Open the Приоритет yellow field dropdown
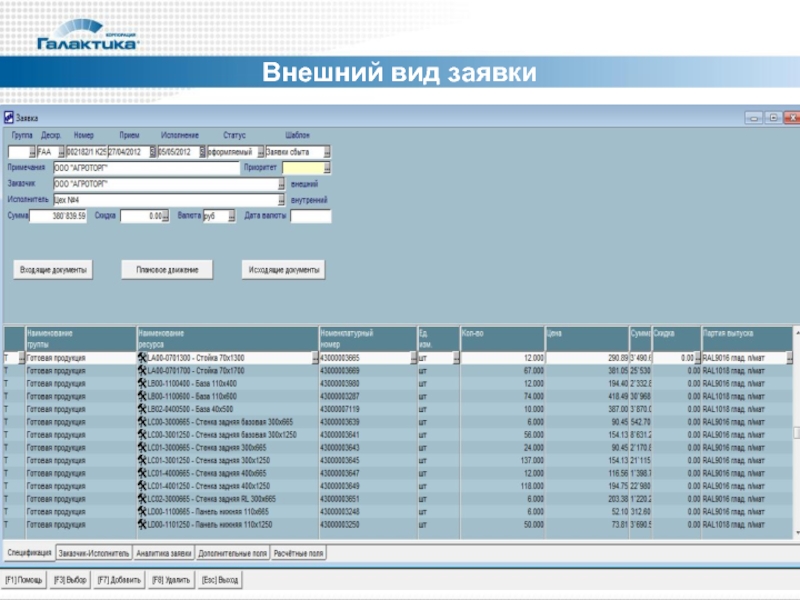The image size is (800, 600). click(x=327, y=168)
